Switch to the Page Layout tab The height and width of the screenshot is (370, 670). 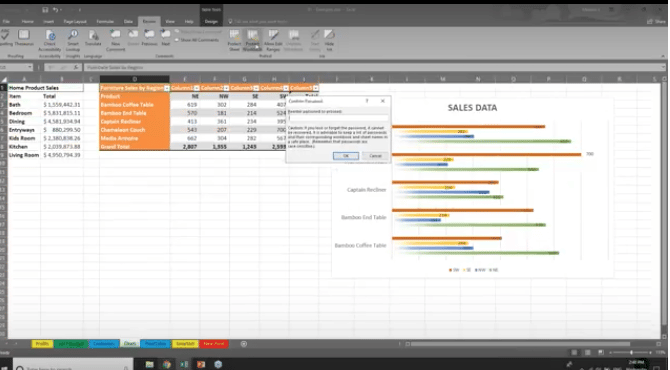click(75, 21)
